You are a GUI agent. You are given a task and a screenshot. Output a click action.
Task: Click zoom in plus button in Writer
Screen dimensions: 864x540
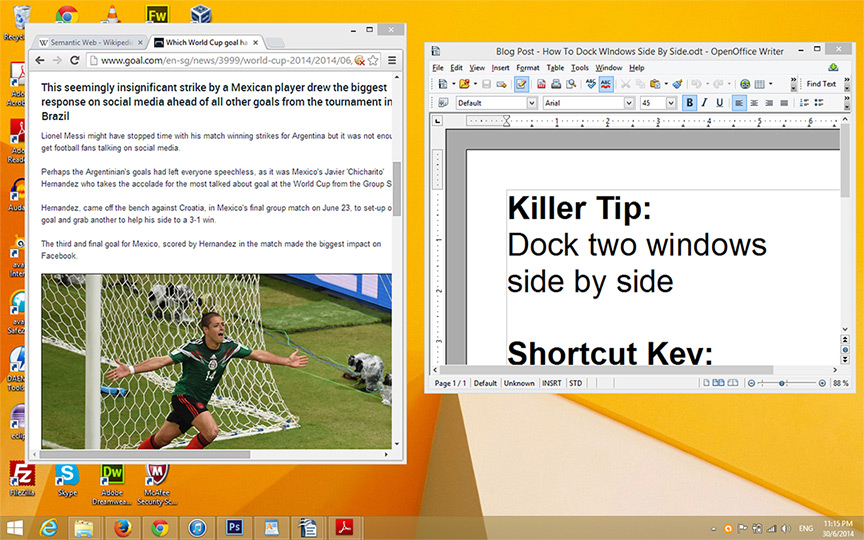[822, 383]
